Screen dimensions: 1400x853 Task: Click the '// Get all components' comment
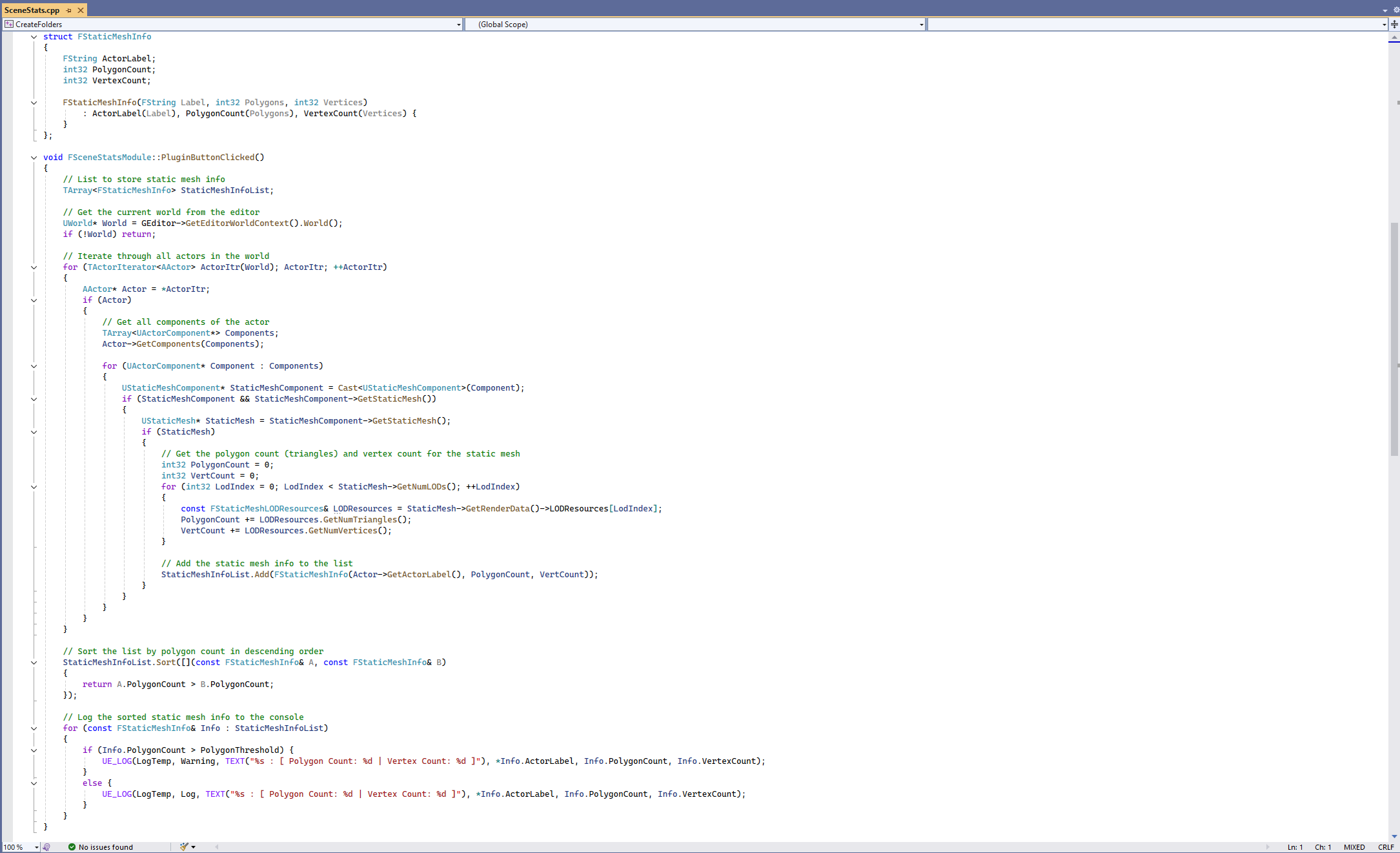(x=185, y=322)
